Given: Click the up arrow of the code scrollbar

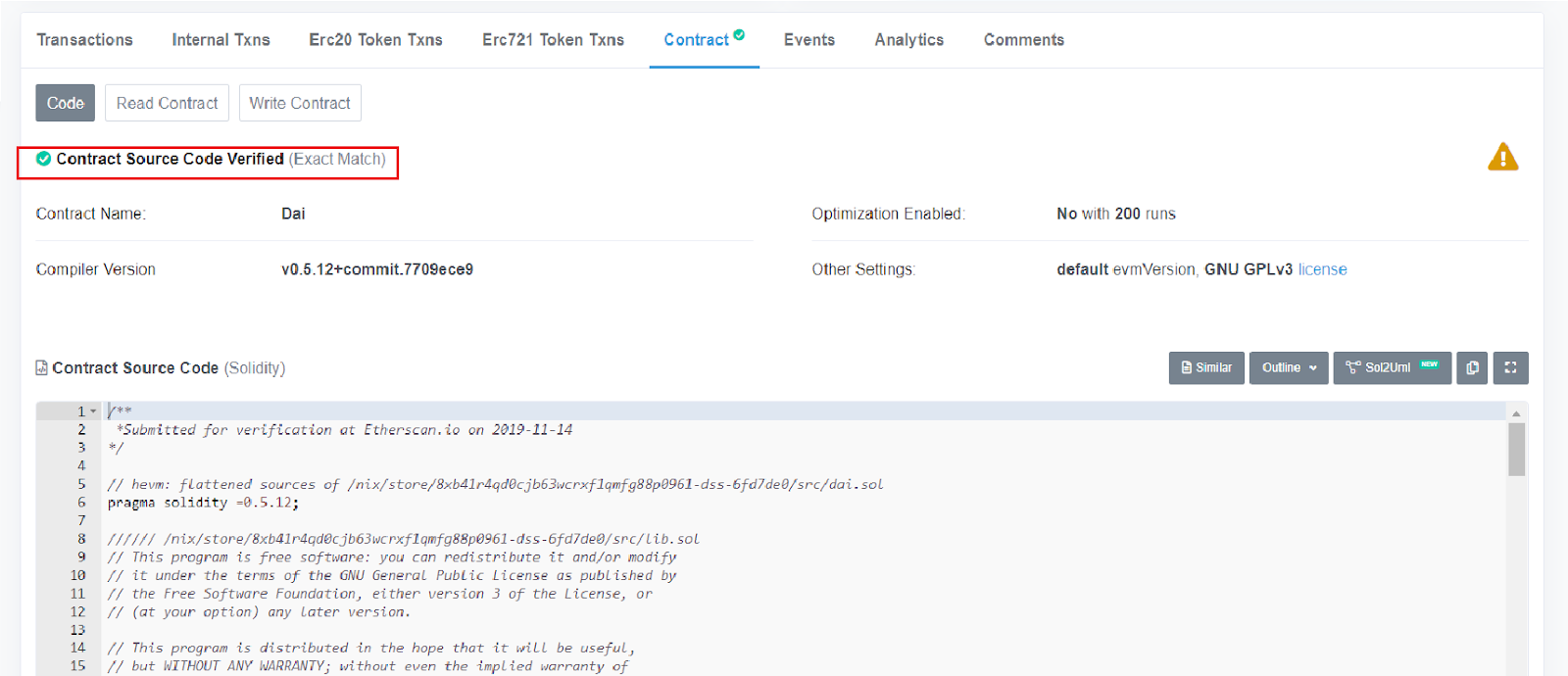Looking at the screenshot, I should coord(1516,413).
